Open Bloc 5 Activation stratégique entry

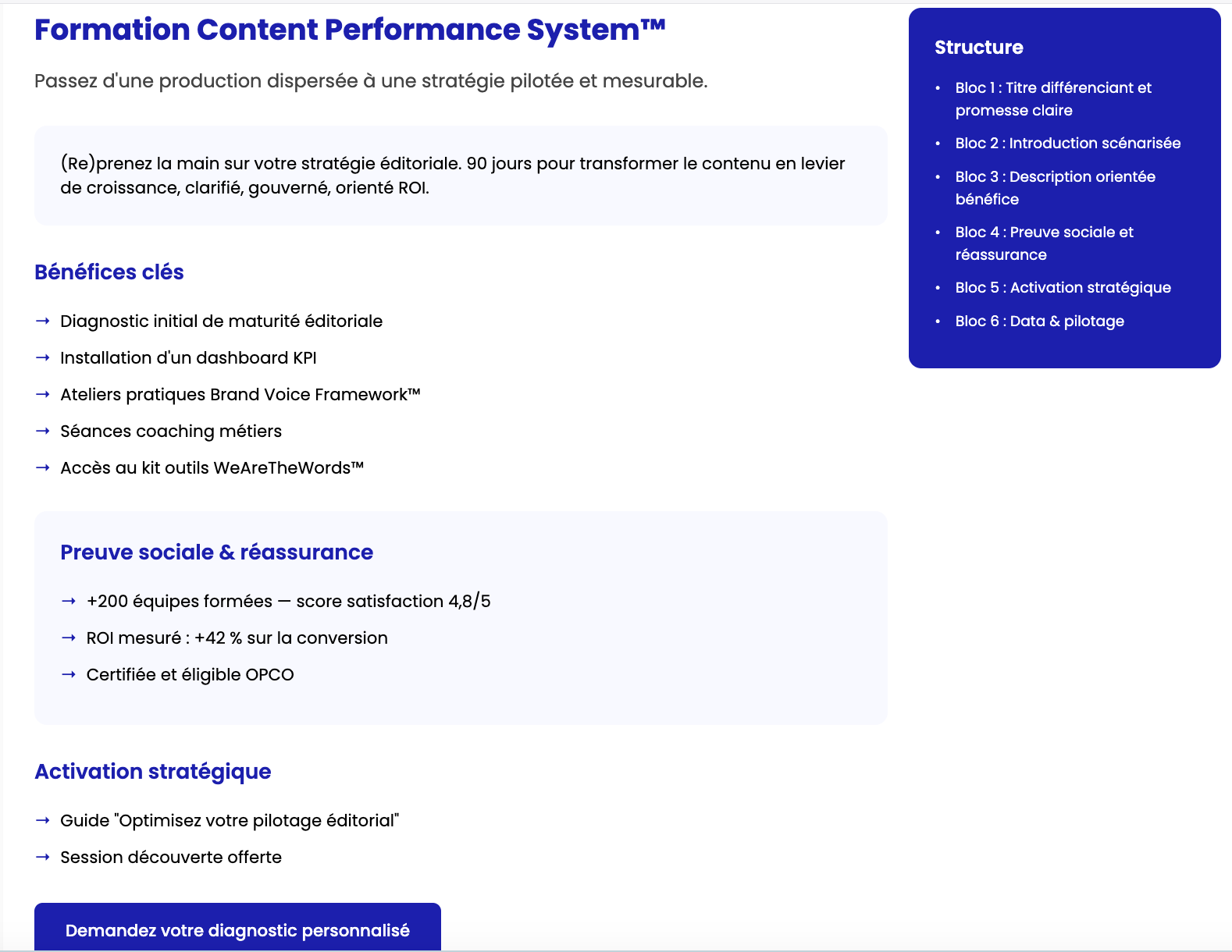pyautogui.click(x=1063, y=288)
